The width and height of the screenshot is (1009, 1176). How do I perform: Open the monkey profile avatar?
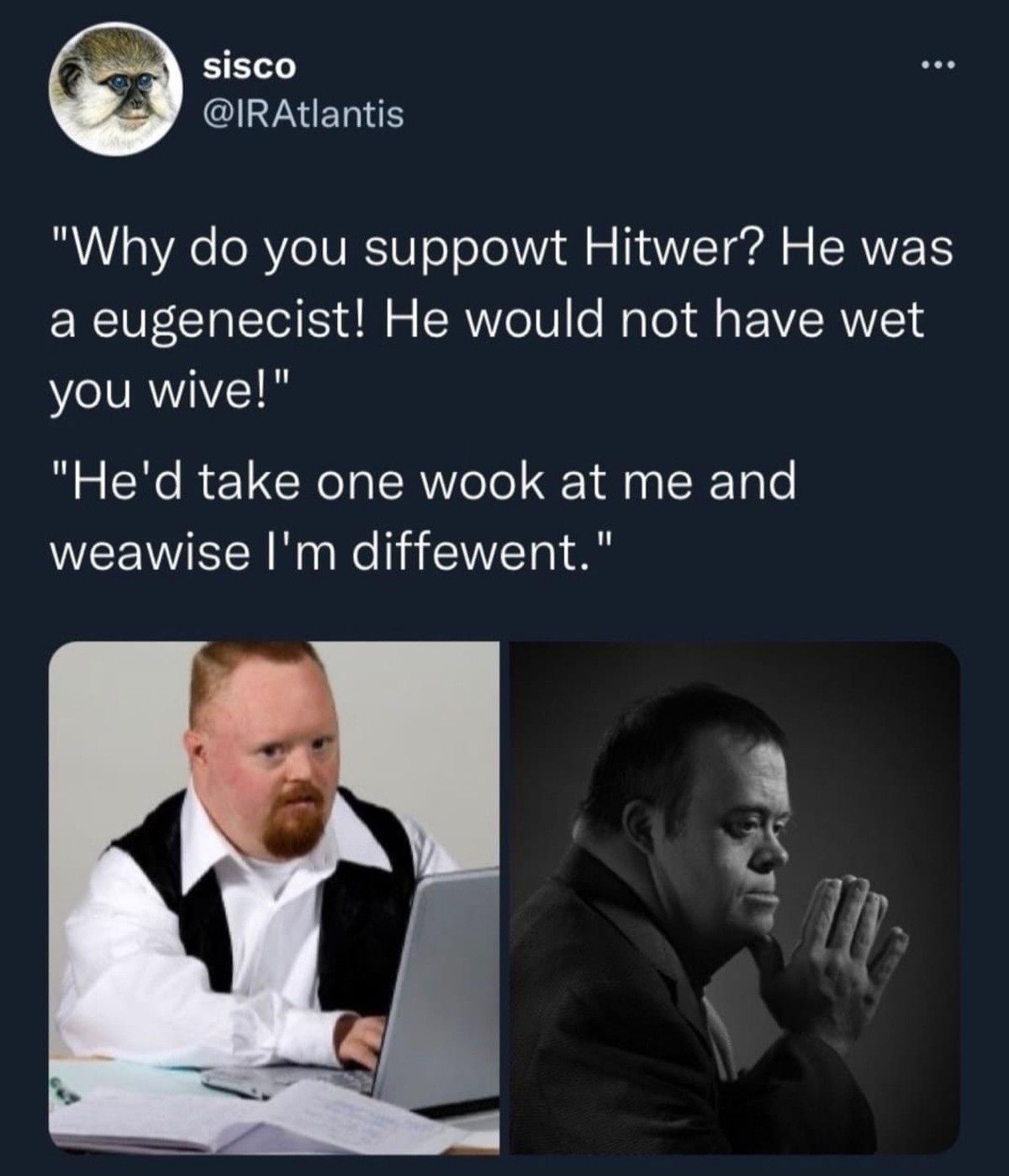(x=116, y=87)
